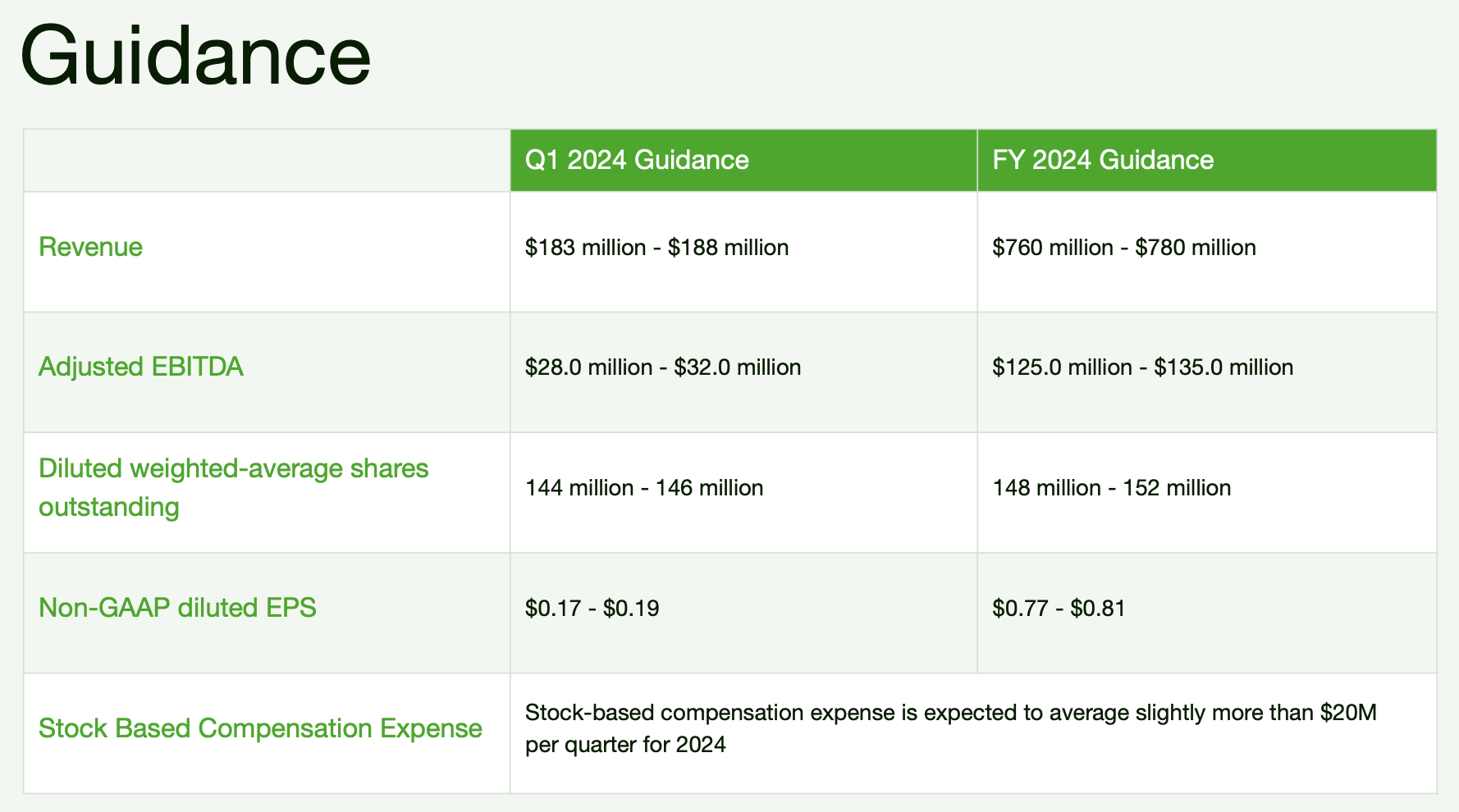Click the Q1 Adjusted EBITDA range cell
This screenshot has width=1459, height=812.
coord(663,367)
